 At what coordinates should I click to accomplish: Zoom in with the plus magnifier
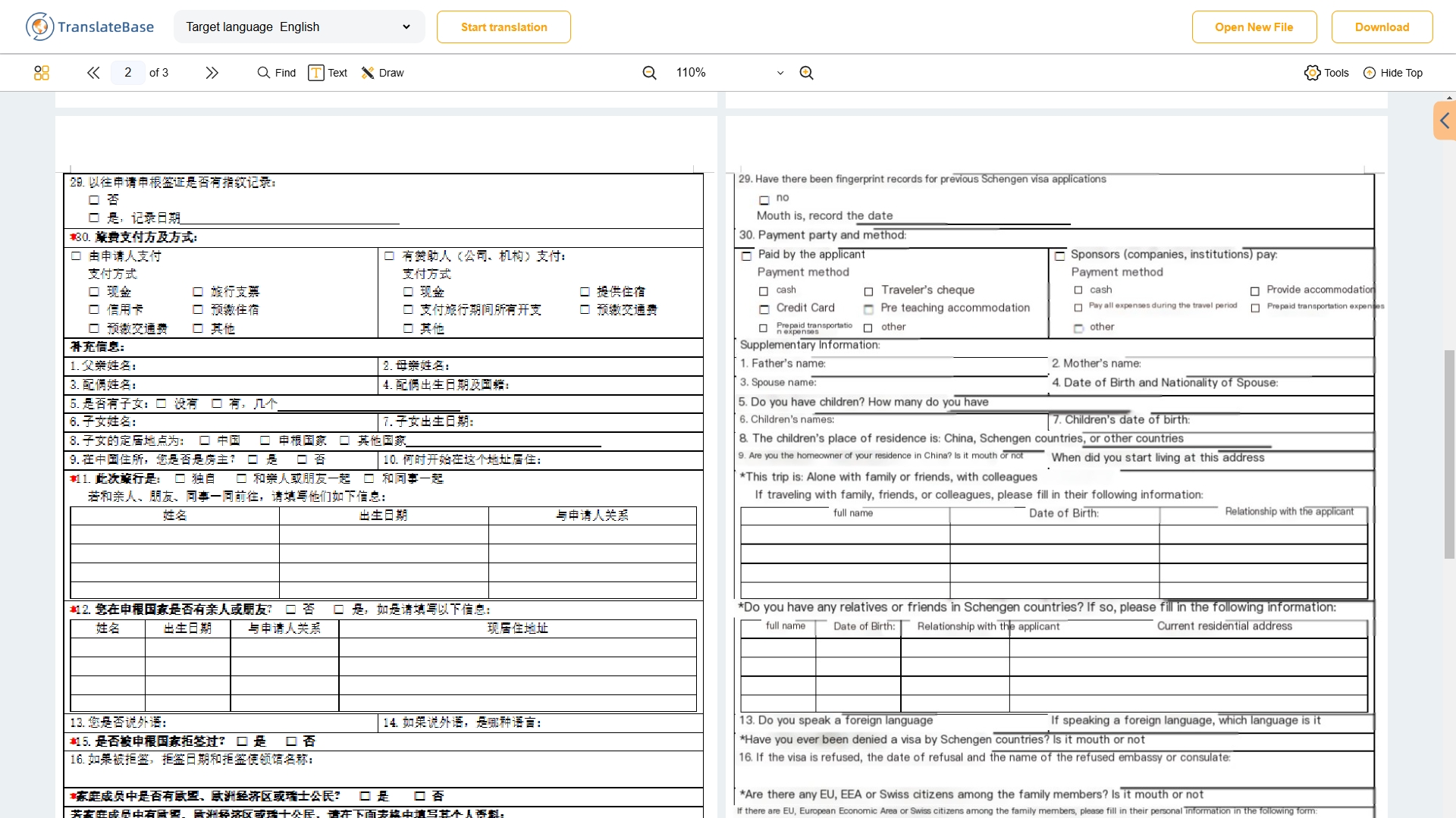(x=806, y=73)
